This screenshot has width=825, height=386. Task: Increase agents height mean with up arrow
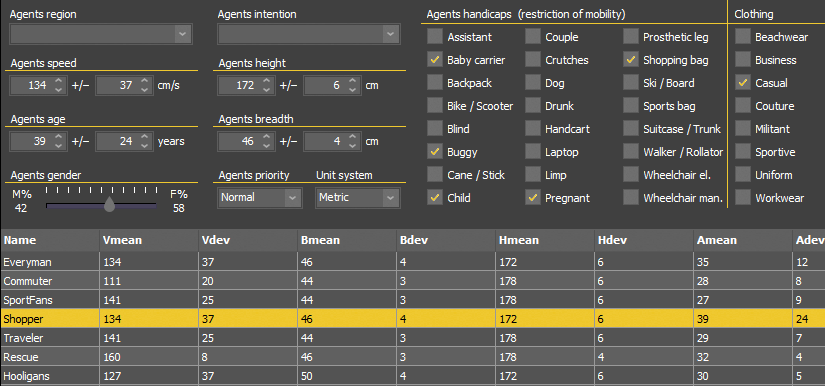[x=267, y=80]
